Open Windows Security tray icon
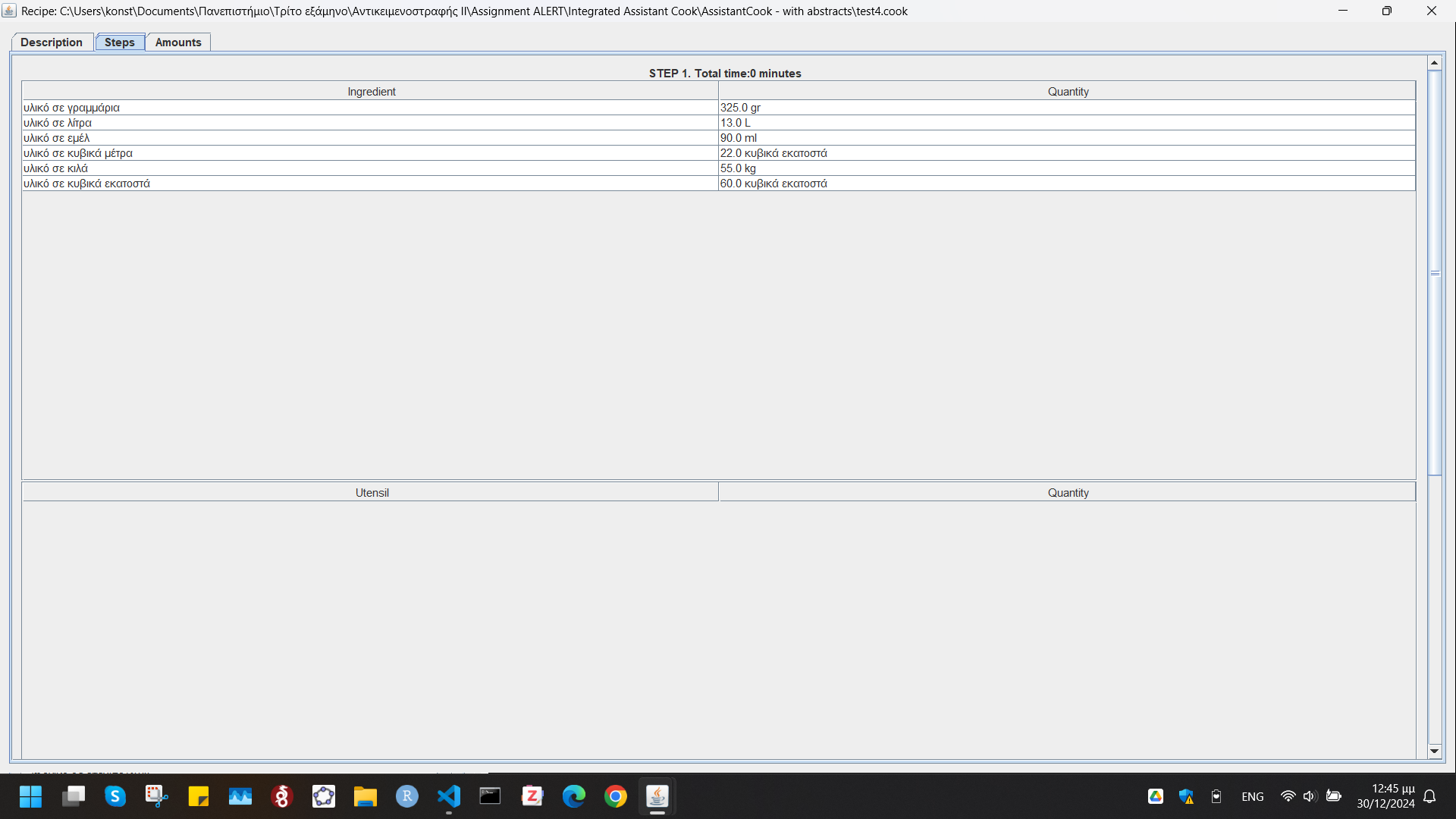Image resolution: width=1456 pixels, height=819 pixels. 1186,796
